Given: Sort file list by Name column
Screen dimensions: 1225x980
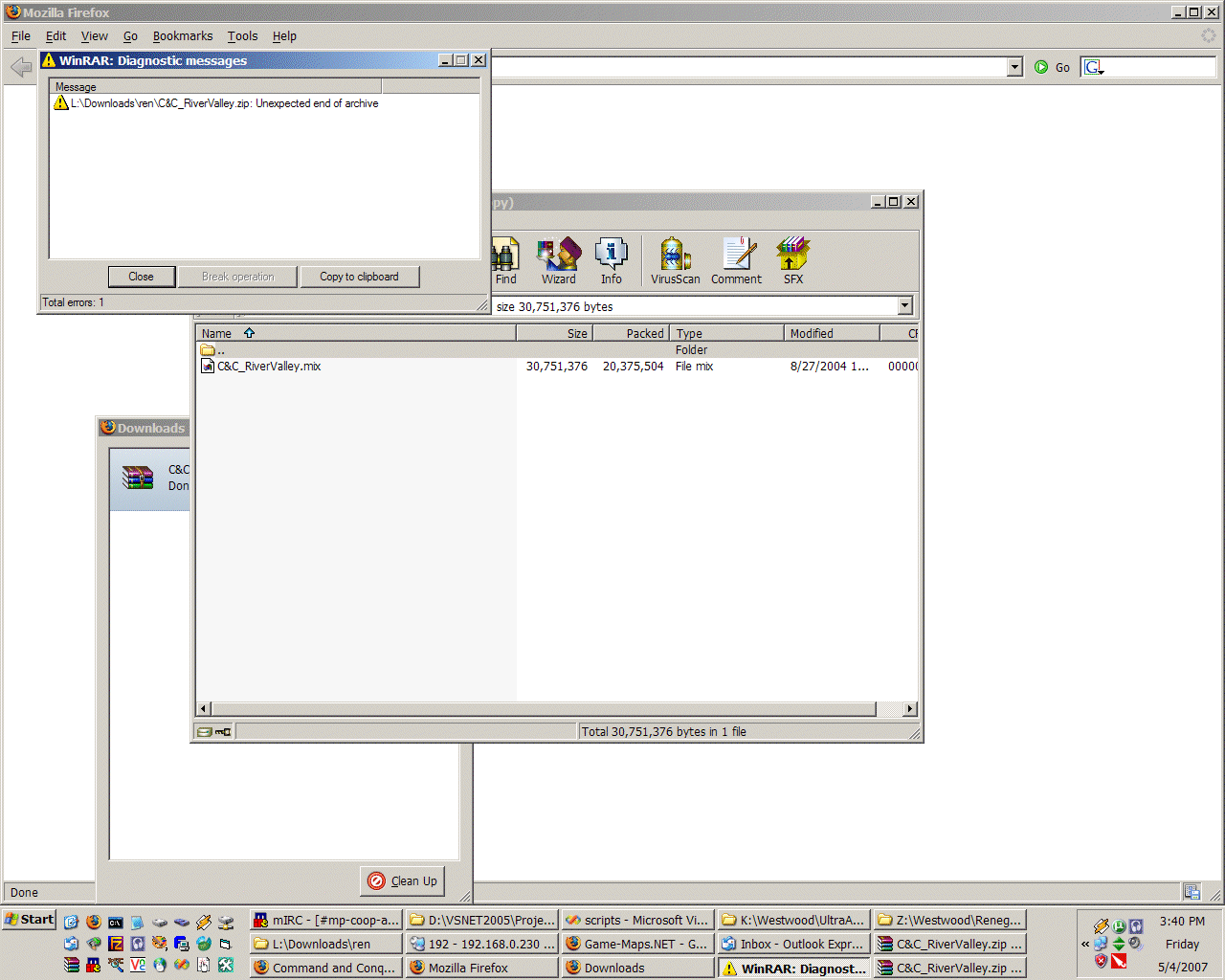Looking at the screenshot, I should 217,333.
